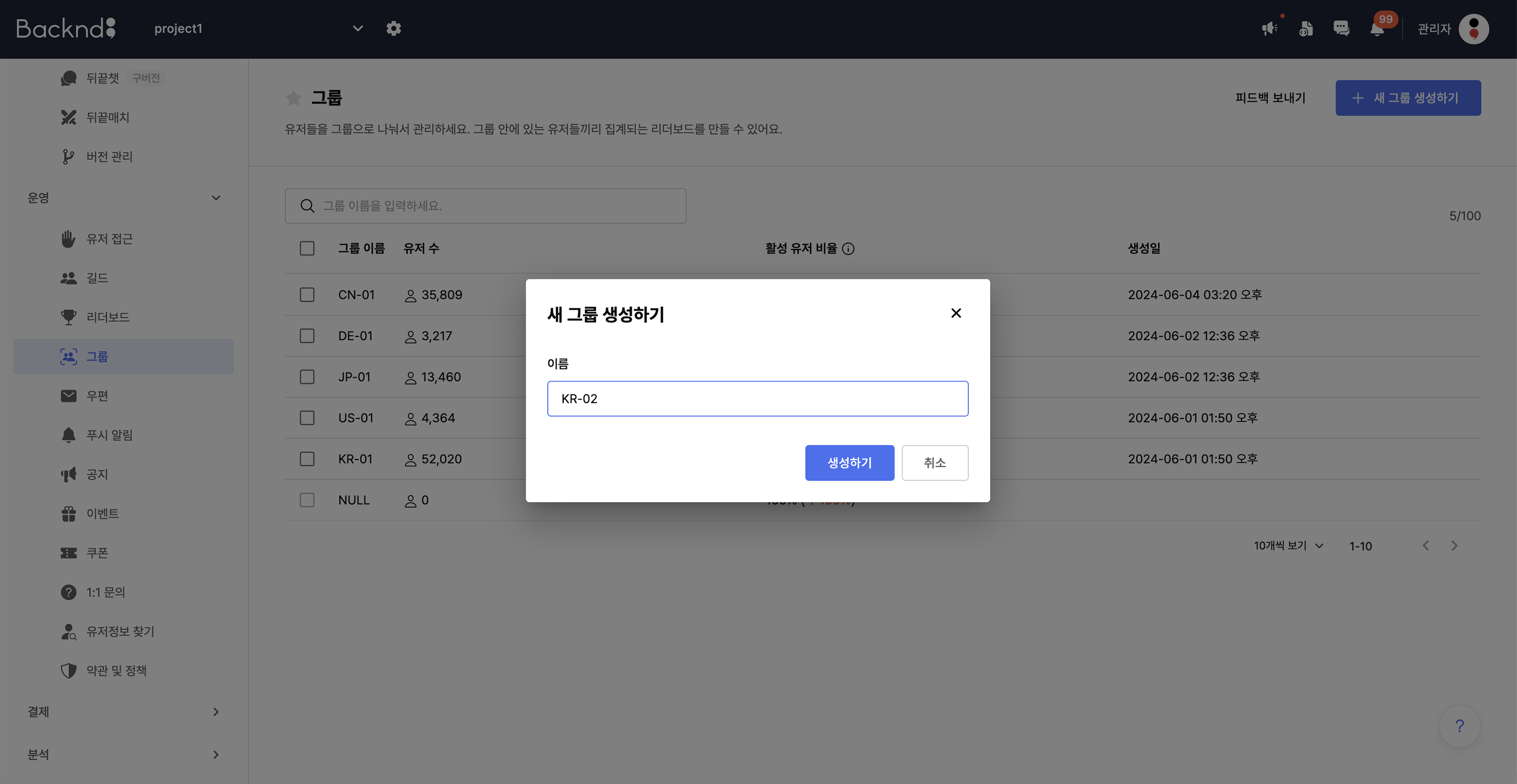Open 우편 menu item
Screen dimensions: 1517x784
tap(124, 396)
